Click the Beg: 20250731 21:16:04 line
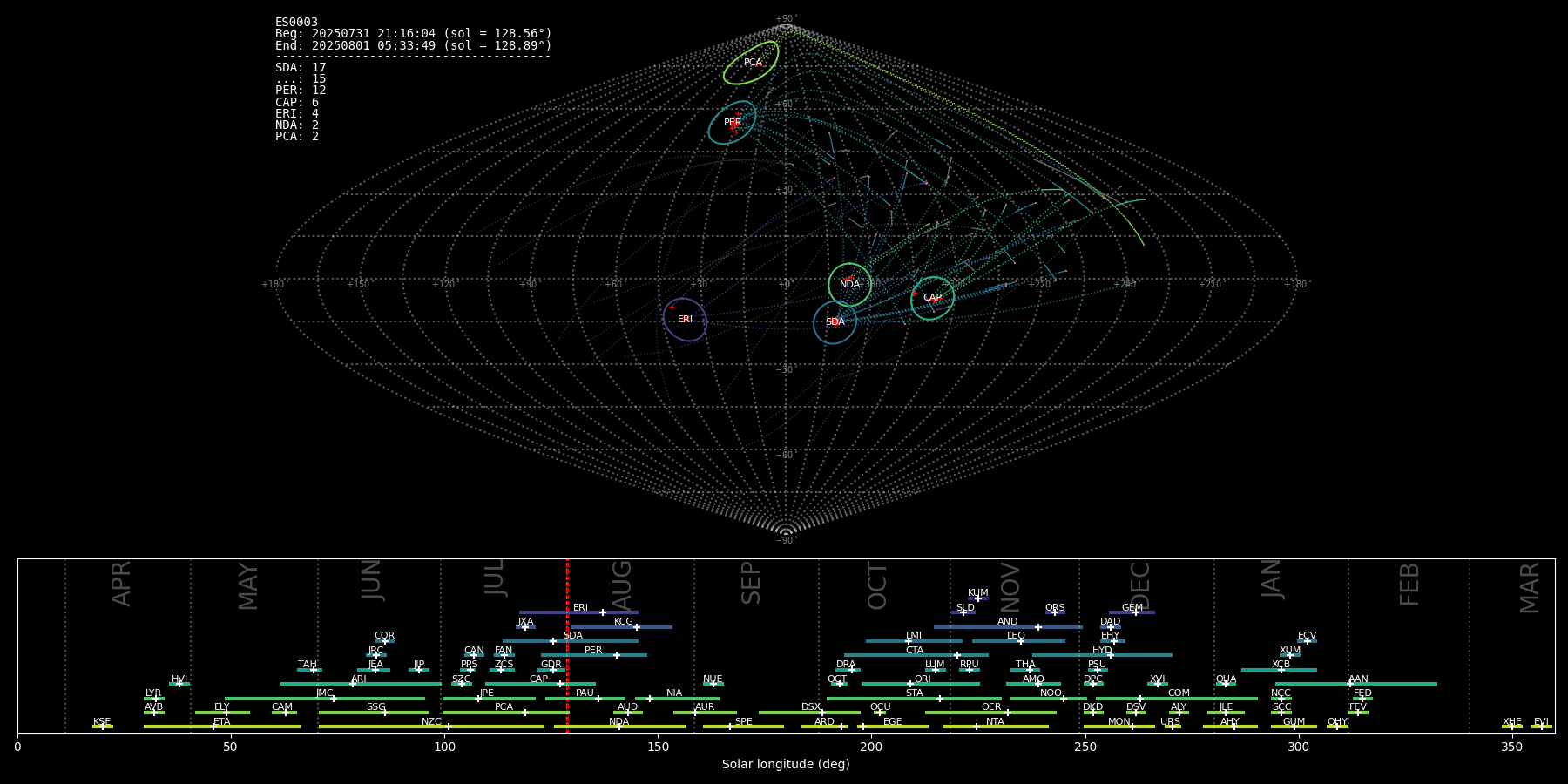This screenshot has height=784, width=1568. 414,34
